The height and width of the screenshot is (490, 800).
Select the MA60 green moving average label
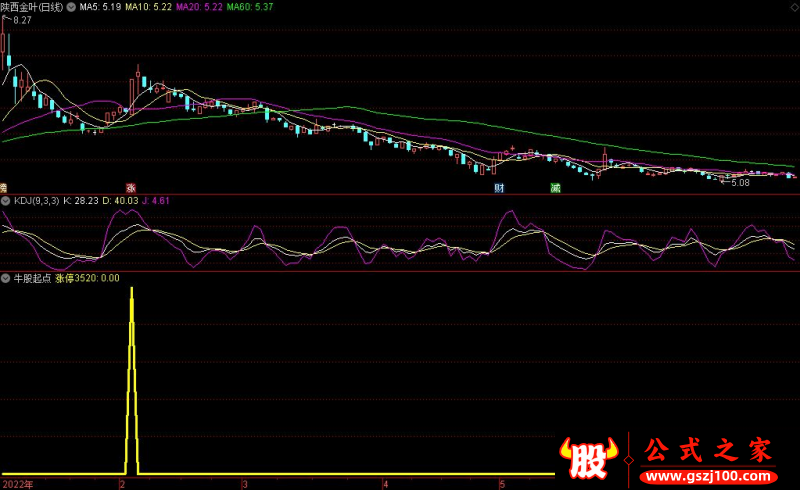pos(249,7)
